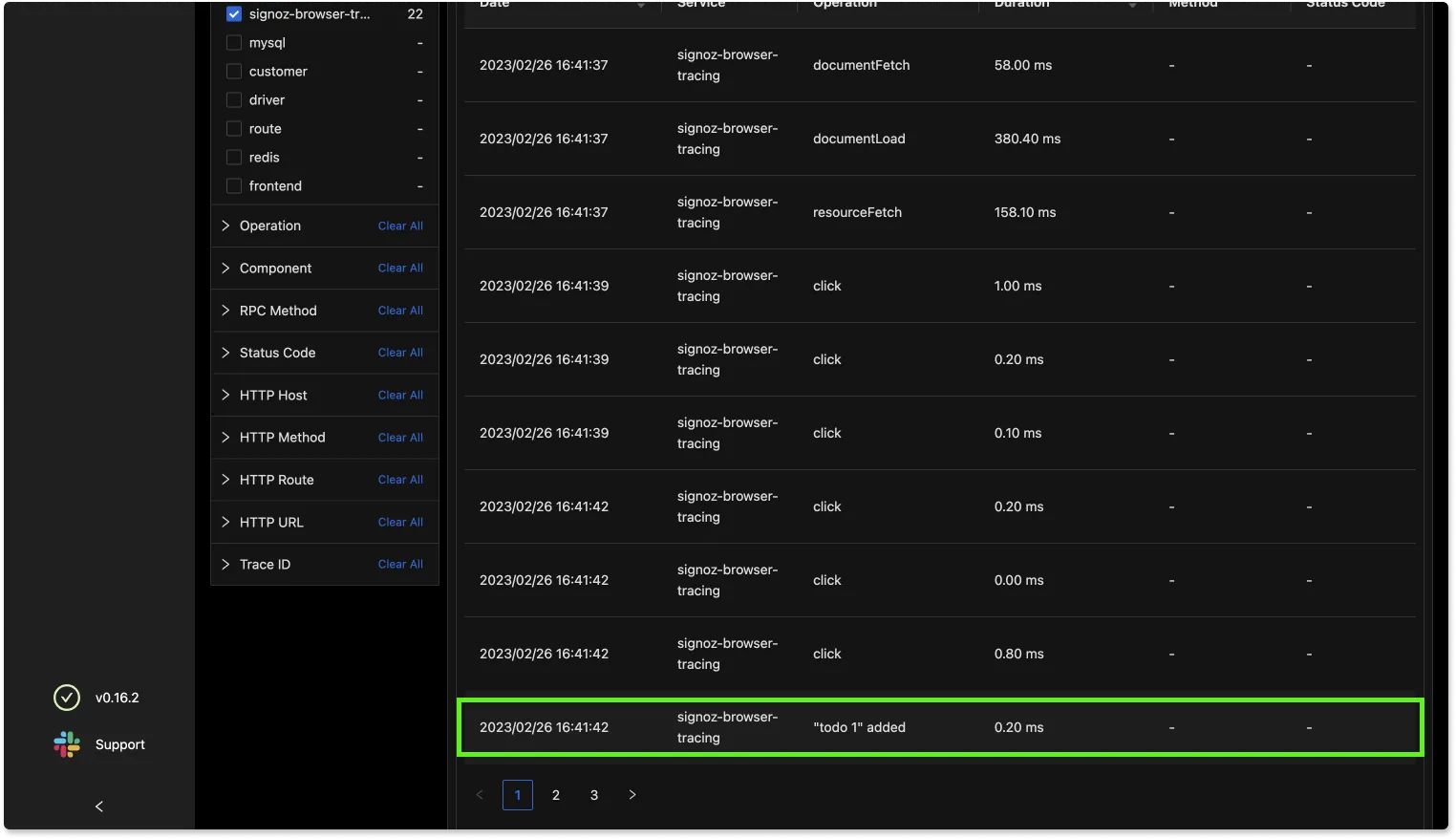Collapse the sidebar with the left chevron

pos(99,807)
